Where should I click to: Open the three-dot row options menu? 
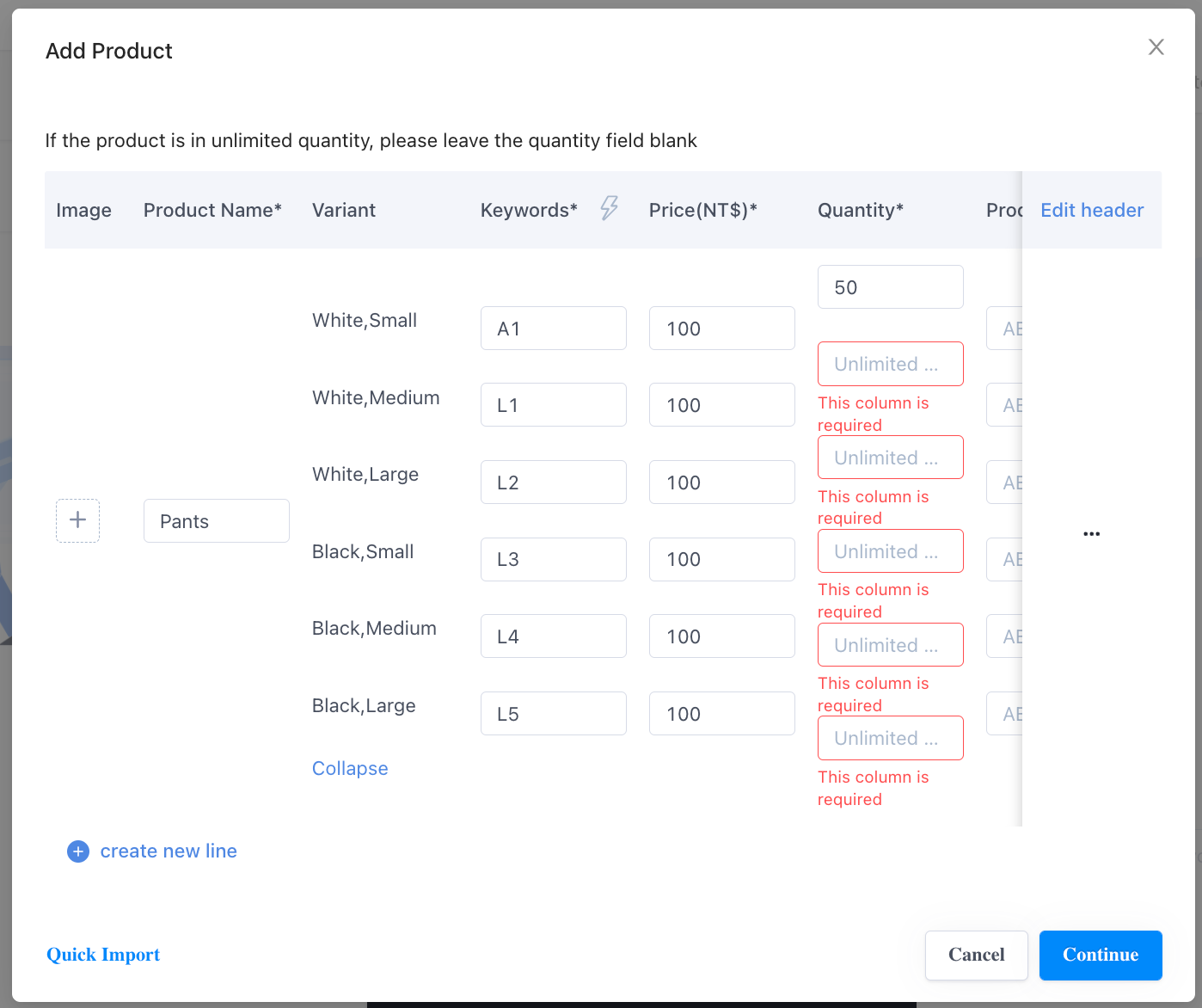pyautogui.click(x=1091, y=534)
